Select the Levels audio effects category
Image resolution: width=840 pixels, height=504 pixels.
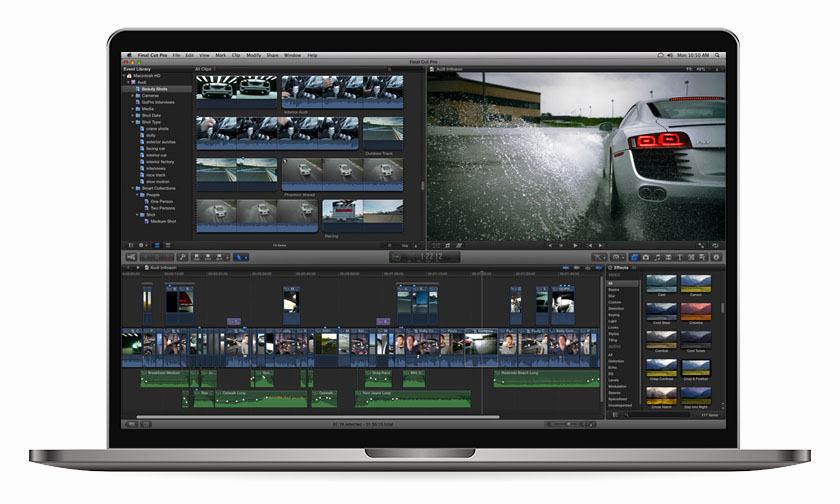point(614,380)
